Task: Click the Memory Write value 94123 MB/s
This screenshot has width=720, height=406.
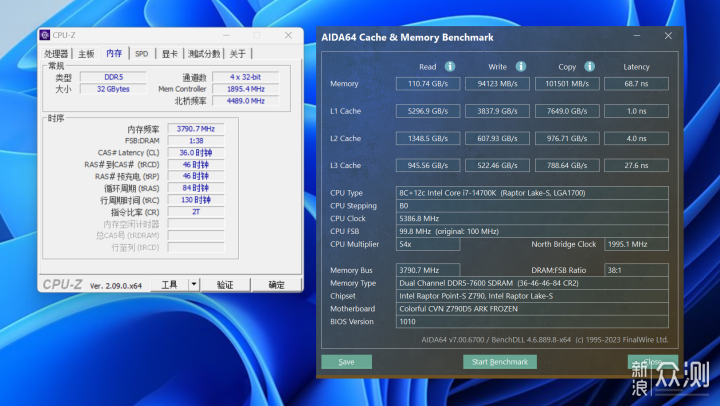Action: pyautogui.click(x=497, y=84)
